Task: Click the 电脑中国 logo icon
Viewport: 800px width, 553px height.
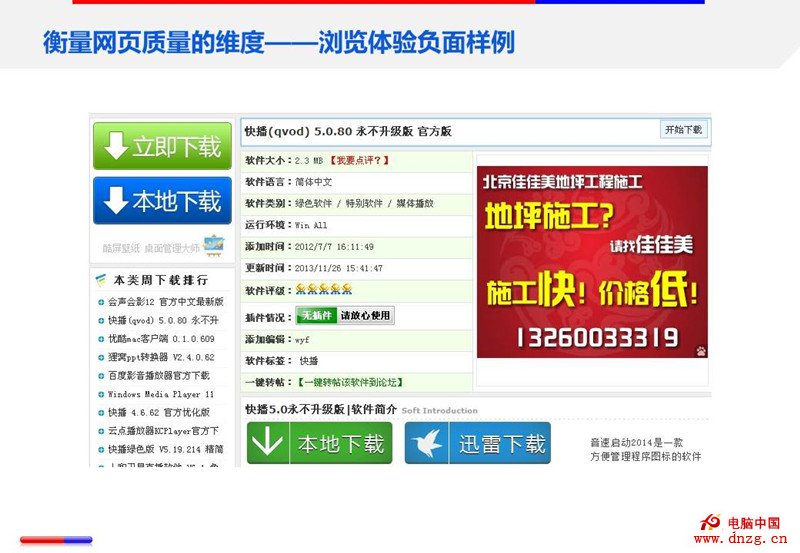Action: coord(711,522)
